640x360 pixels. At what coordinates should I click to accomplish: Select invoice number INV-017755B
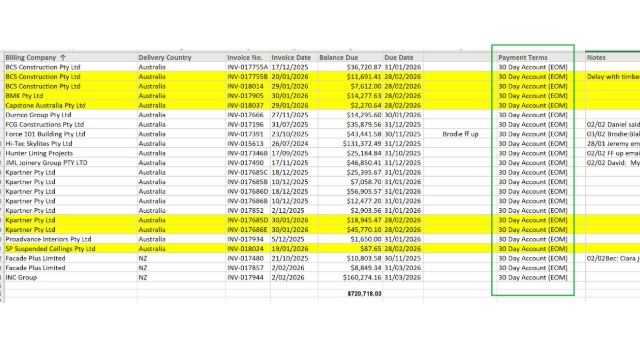coord(247,77)
